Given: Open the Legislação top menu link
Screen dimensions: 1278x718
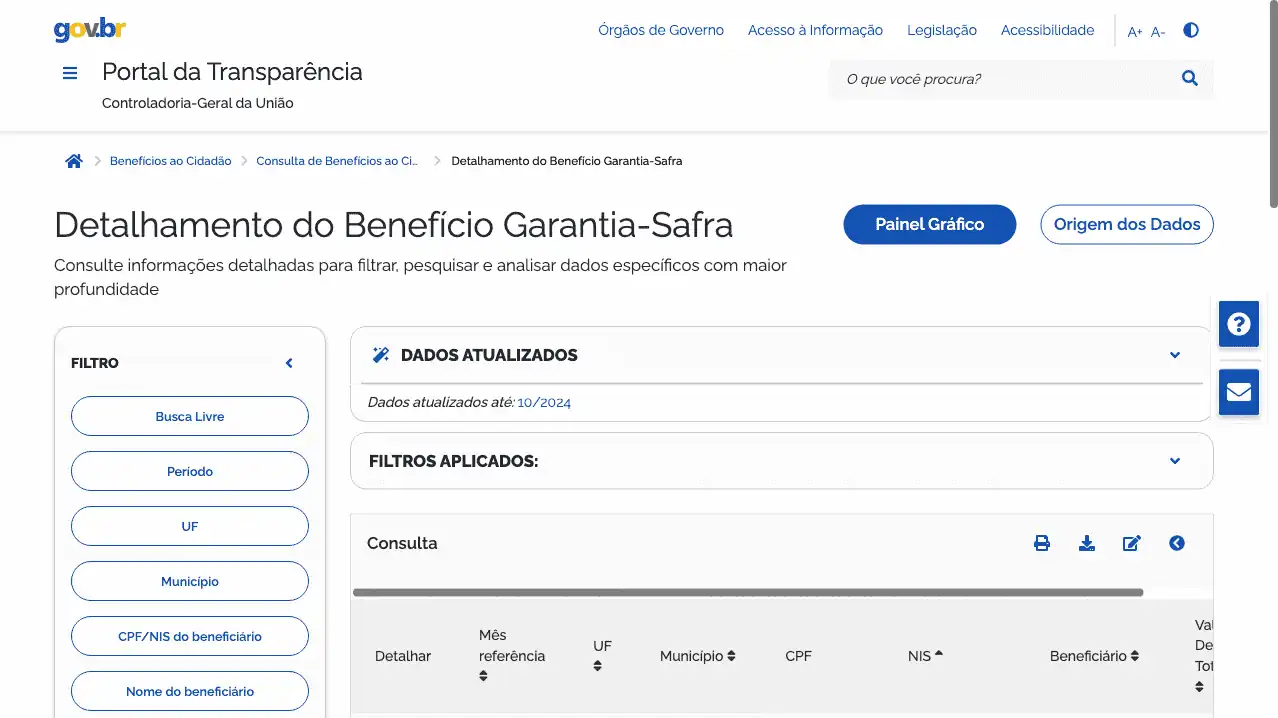Looking at the screenshot, I should tap(942, 30).
